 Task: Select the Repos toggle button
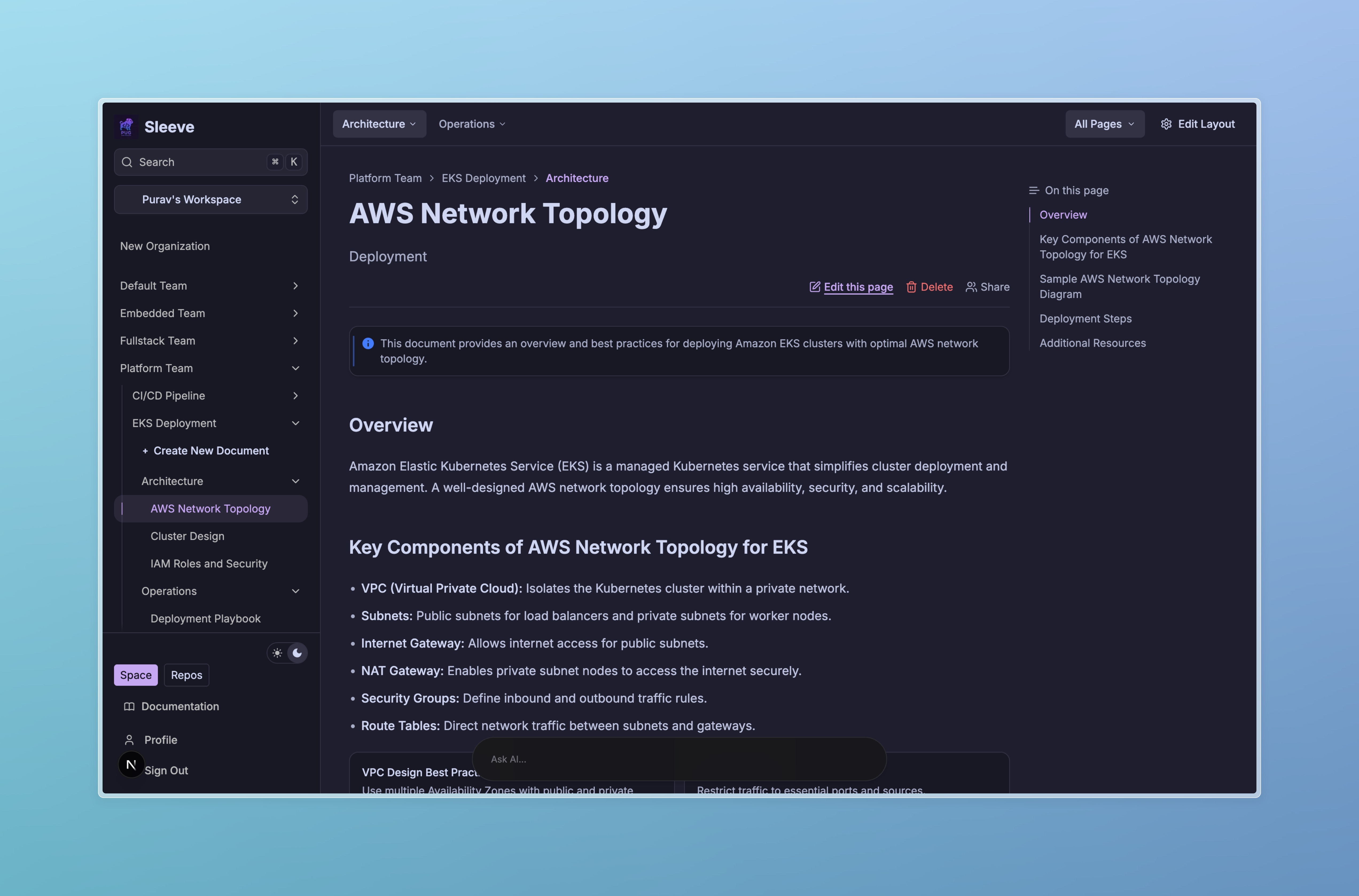click(186, 675)
